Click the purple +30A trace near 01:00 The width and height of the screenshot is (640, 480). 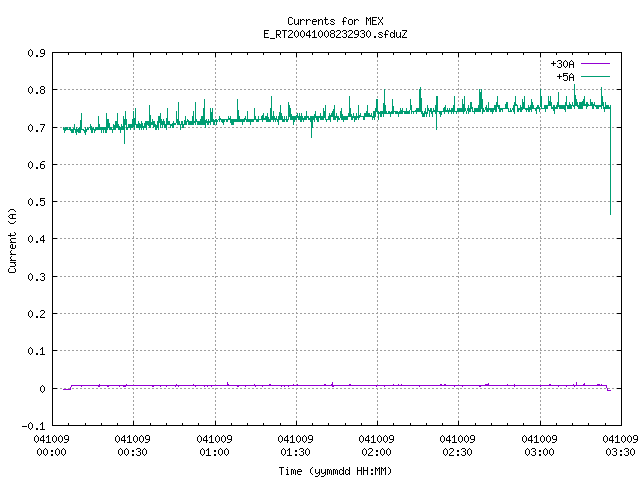click(216, 386)
